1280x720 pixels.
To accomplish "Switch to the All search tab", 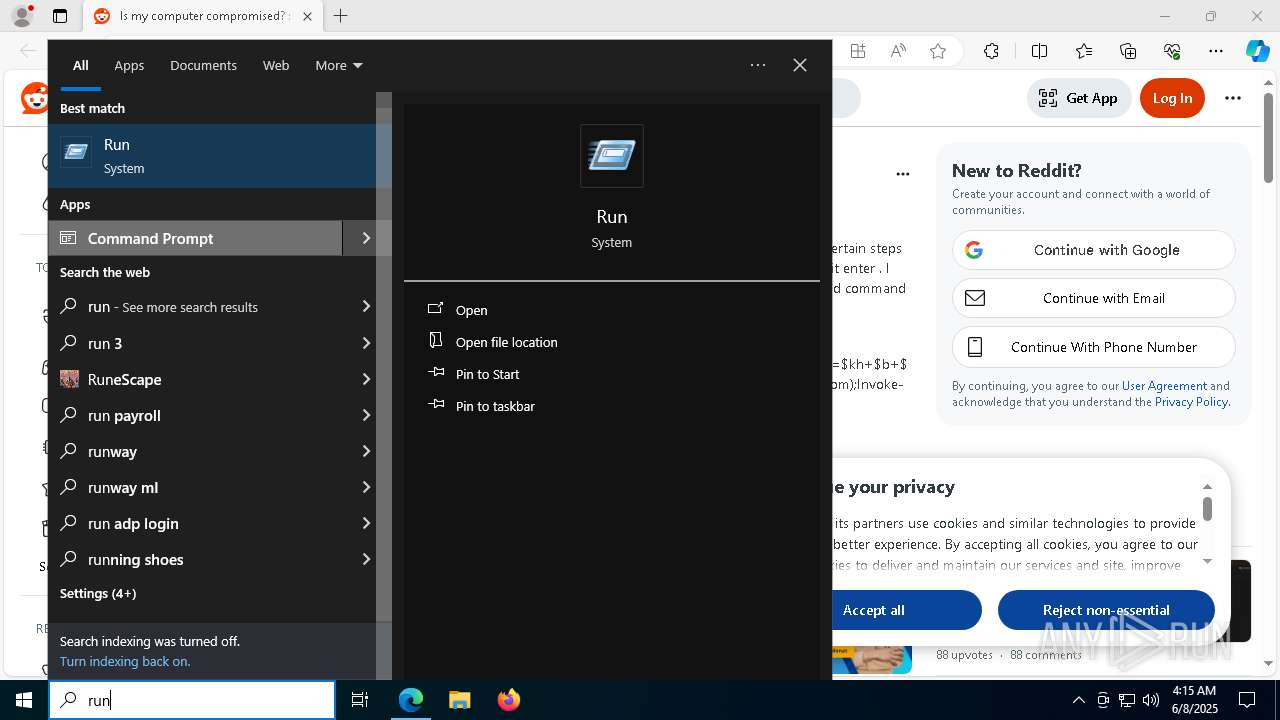I will pos(81,65).
